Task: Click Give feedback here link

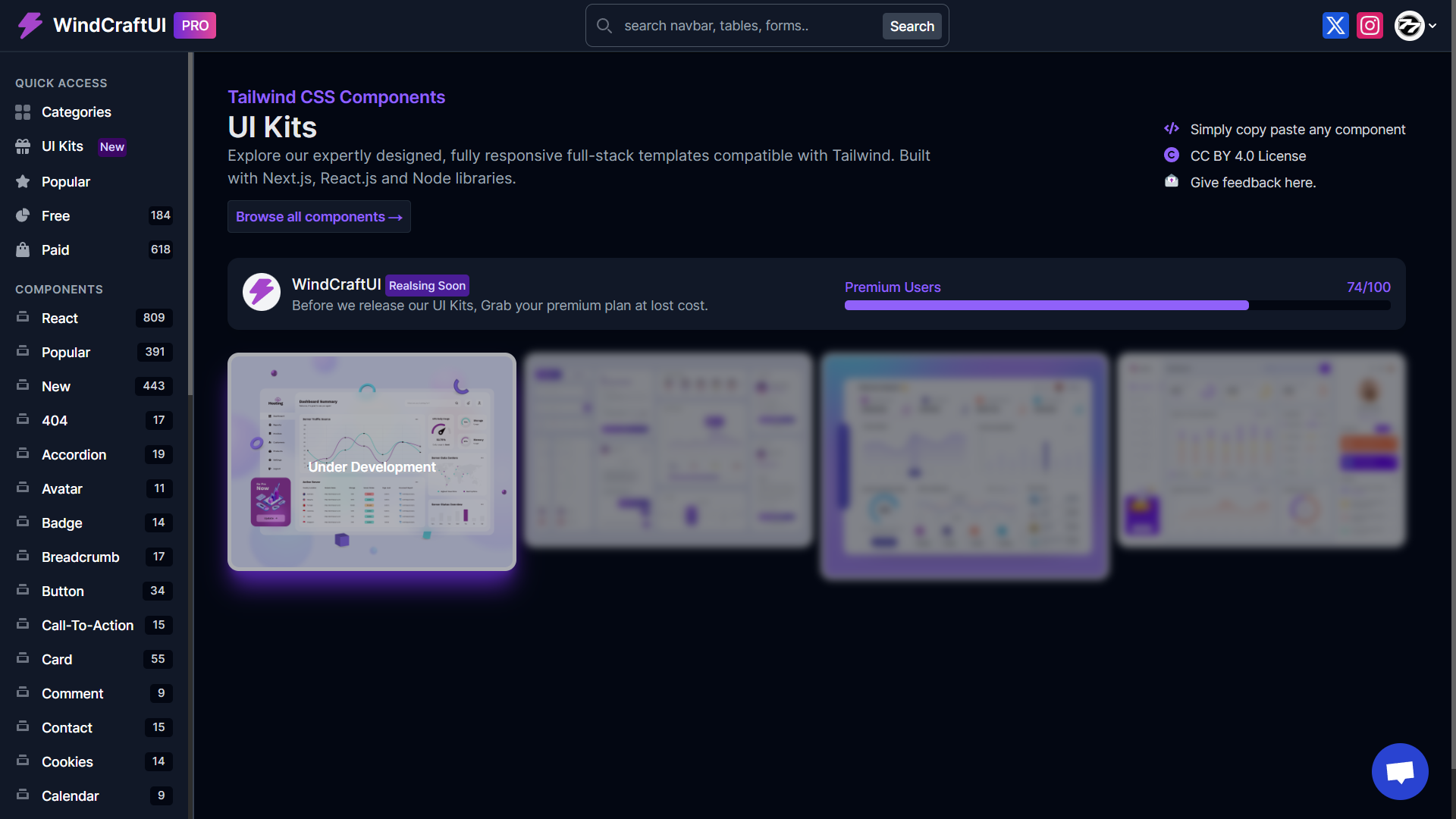Action: pyautogui.click(x=1253, y=182)
